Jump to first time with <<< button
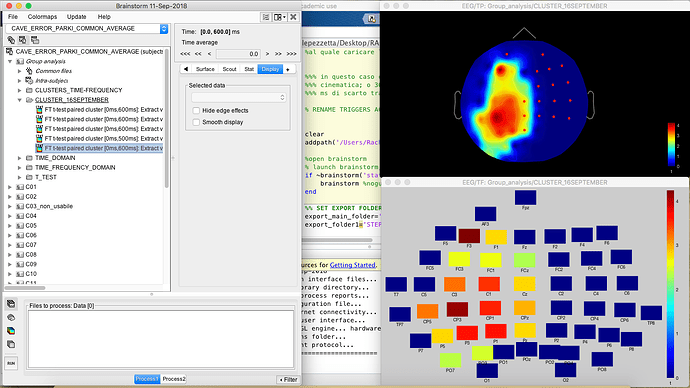This screenshot has width=690, height=388. pos(185,54)
